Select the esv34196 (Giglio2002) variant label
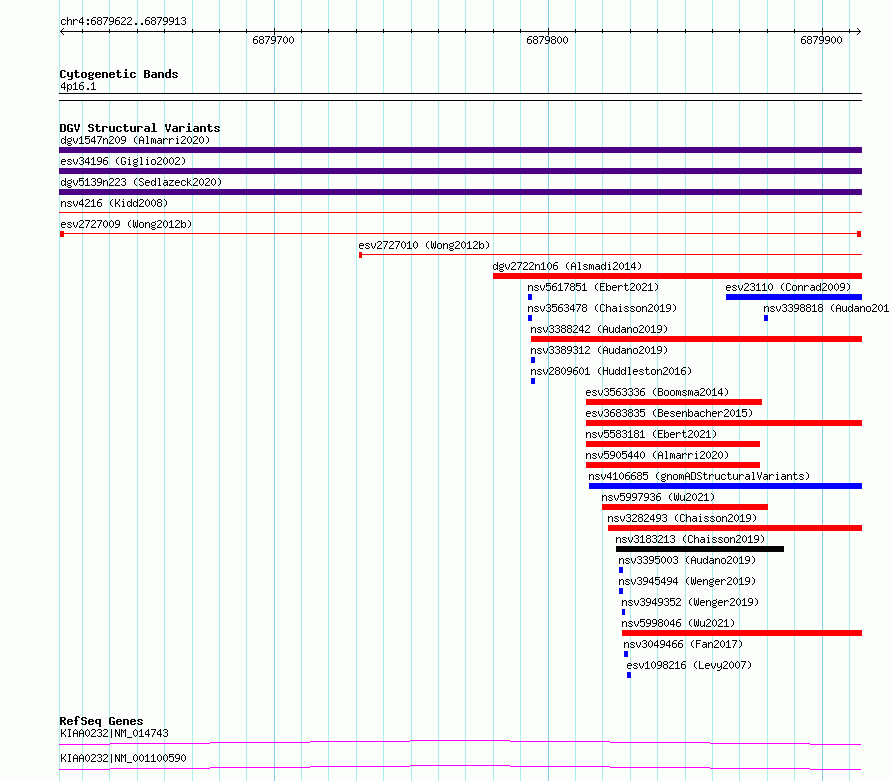The image size is (890, 781). [x=123, y=161]
